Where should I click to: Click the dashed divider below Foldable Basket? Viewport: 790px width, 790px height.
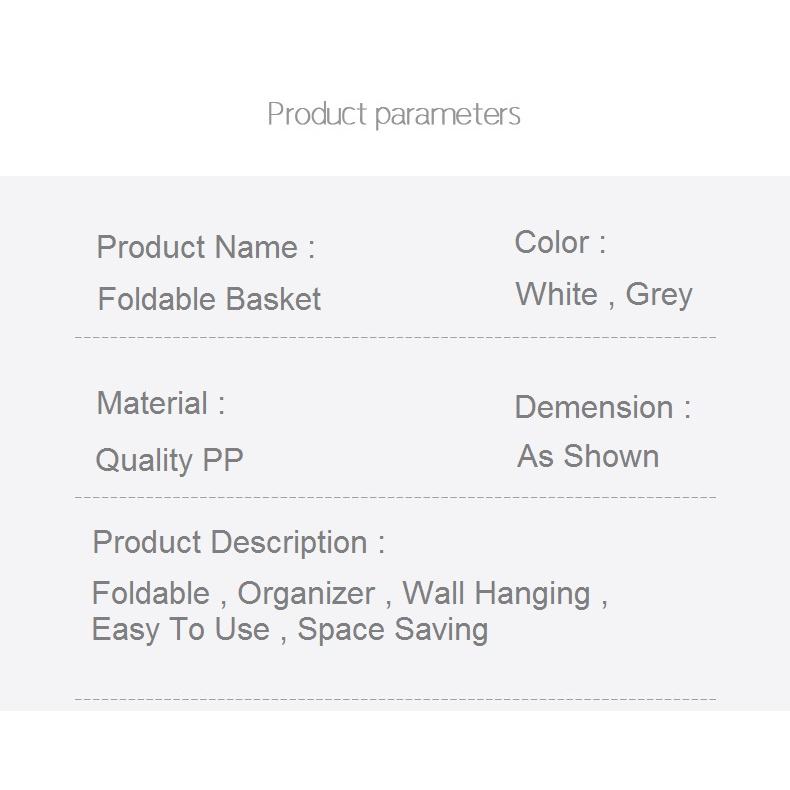395,338
